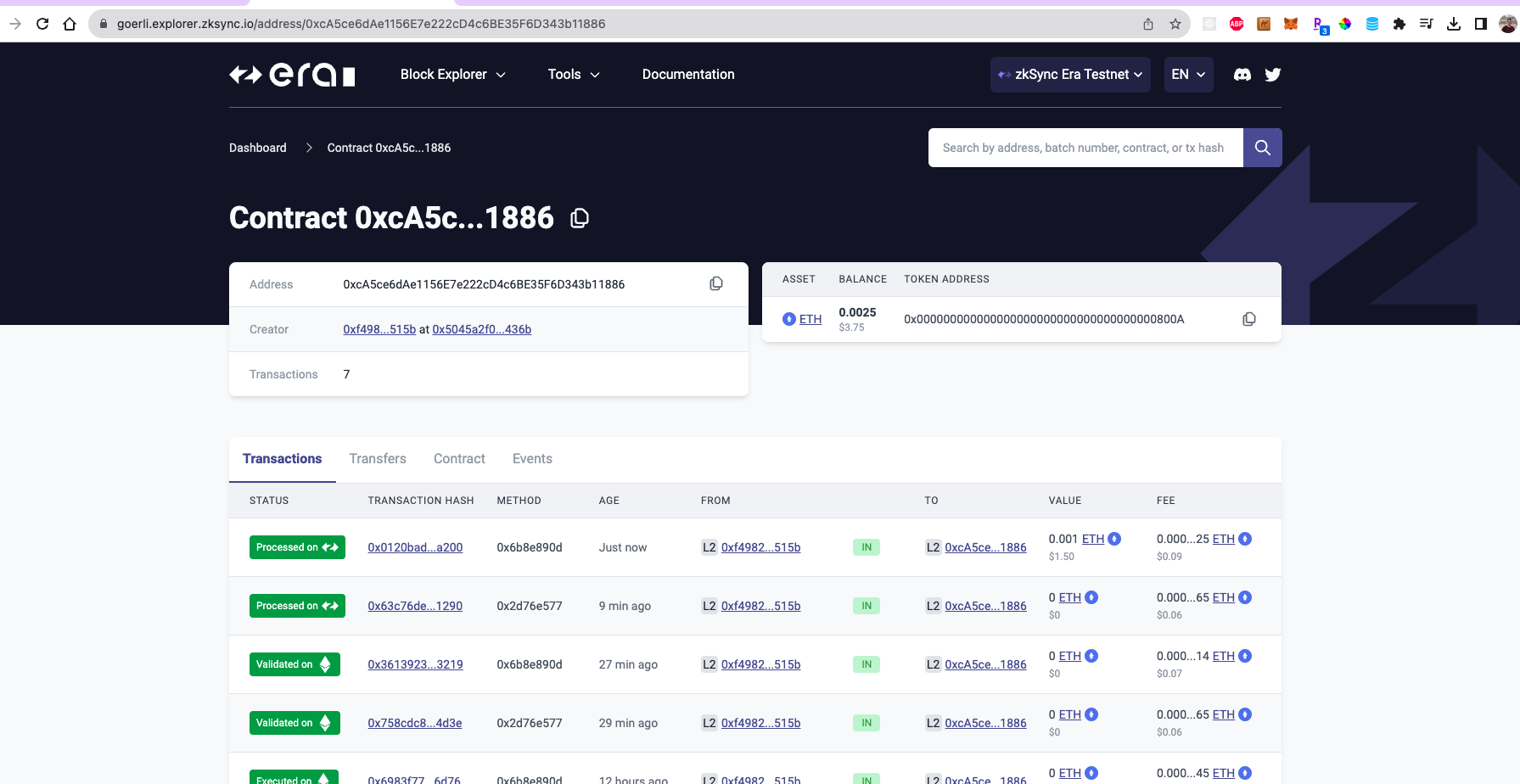The image size is (1520, 784).
Task: Click Validated status badge for 0x758cdc8...4d3e
Action: coord(294,723)
